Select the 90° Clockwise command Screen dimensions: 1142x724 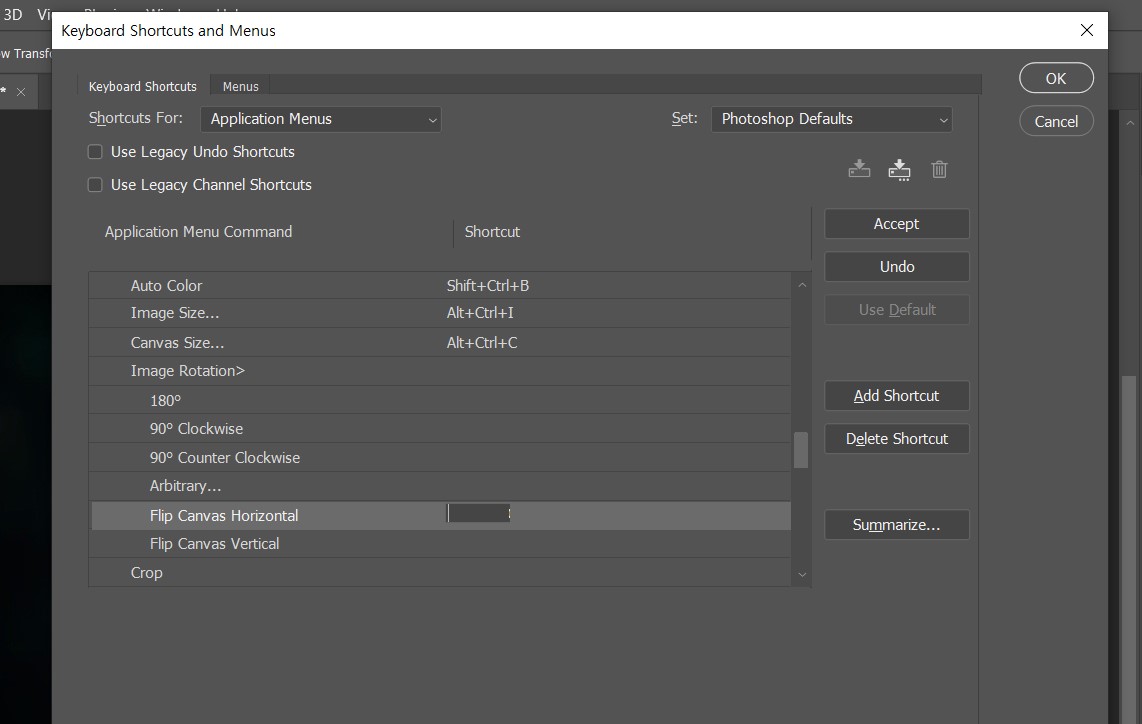[x=439, y=428]
